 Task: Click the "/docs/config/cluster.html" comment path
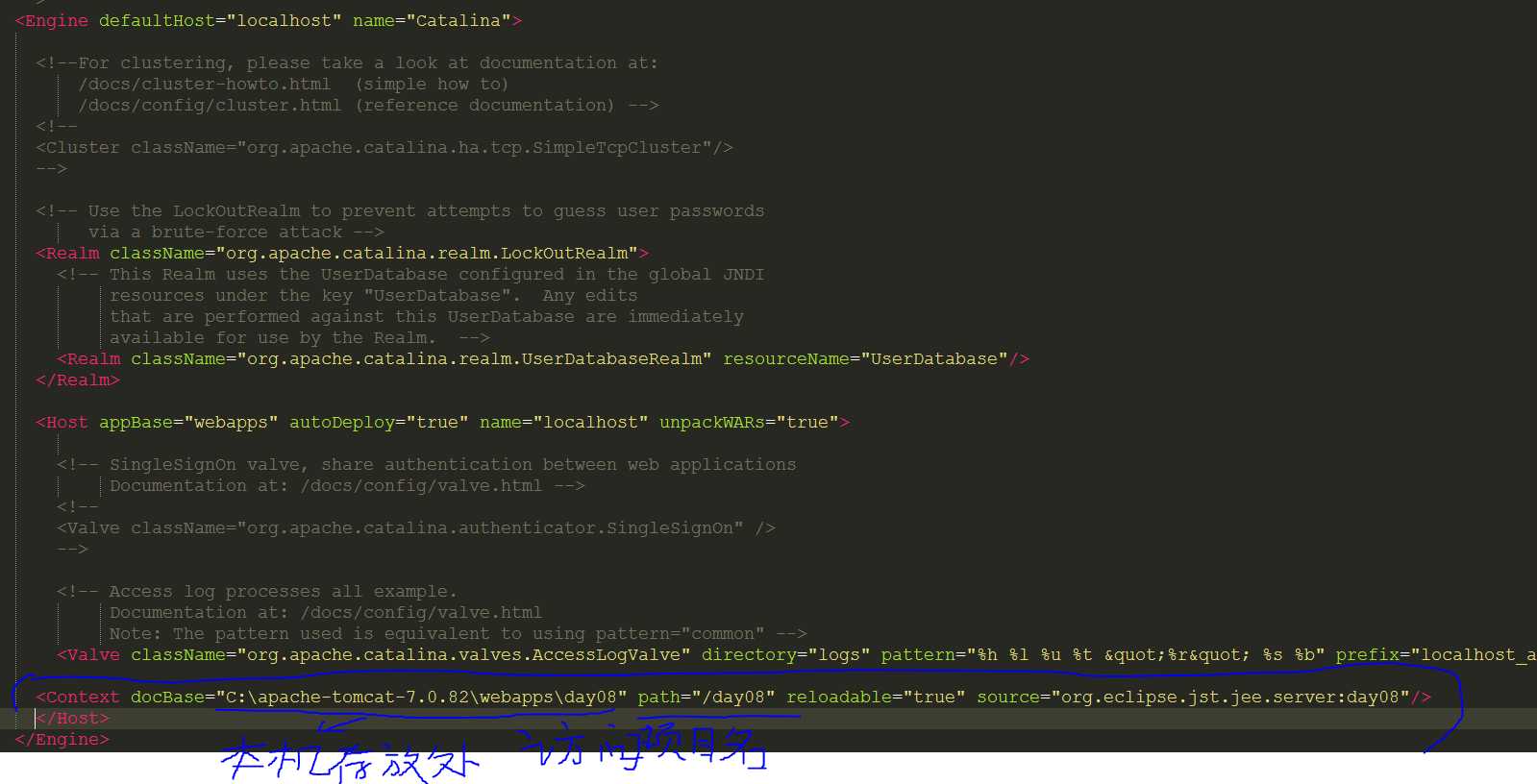click(210, 105)
